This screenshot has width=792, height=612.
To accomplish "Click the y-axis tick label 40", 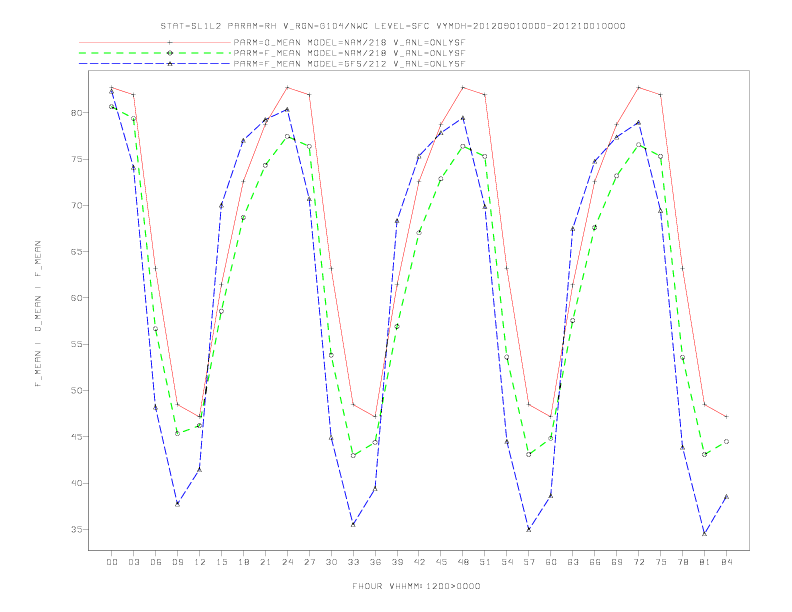I will tap(76, 483).
